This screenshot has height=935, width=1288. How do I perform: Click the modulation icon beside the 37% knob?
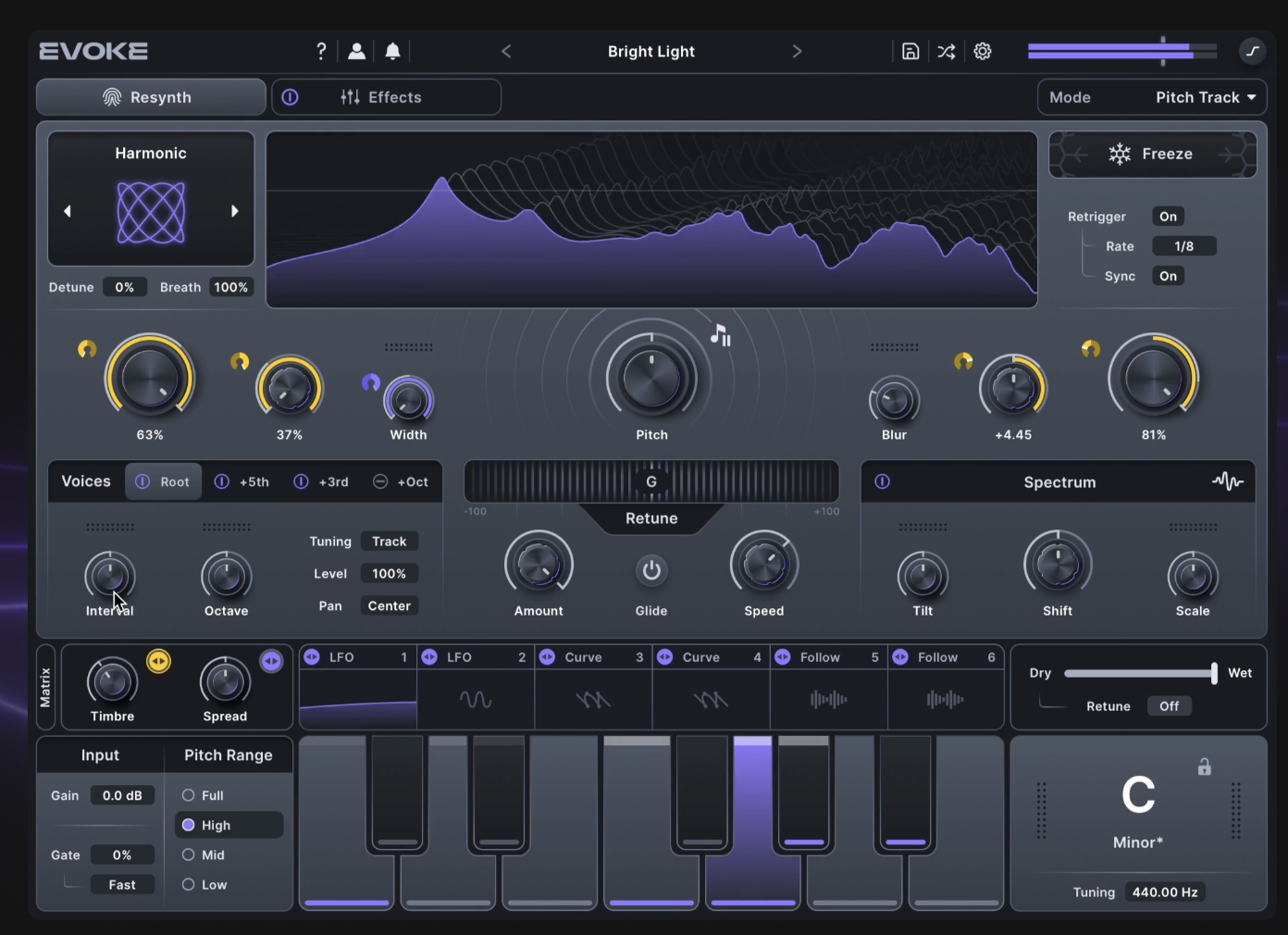pos(240,361)
